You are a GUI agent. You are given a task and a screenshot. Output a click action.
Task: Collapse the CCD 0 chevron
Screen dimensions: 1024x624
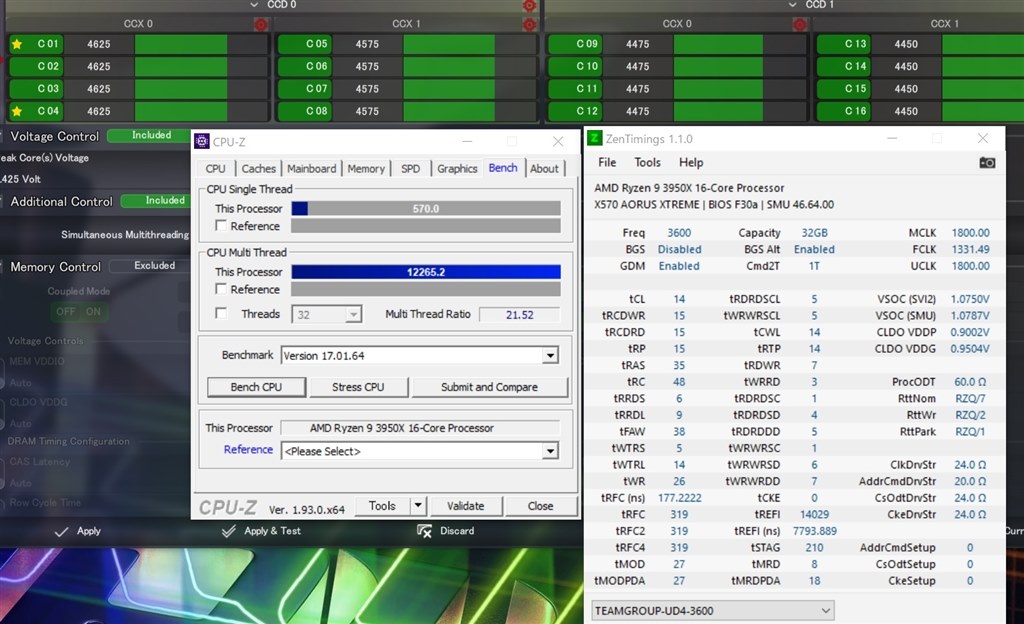(254, 5)
